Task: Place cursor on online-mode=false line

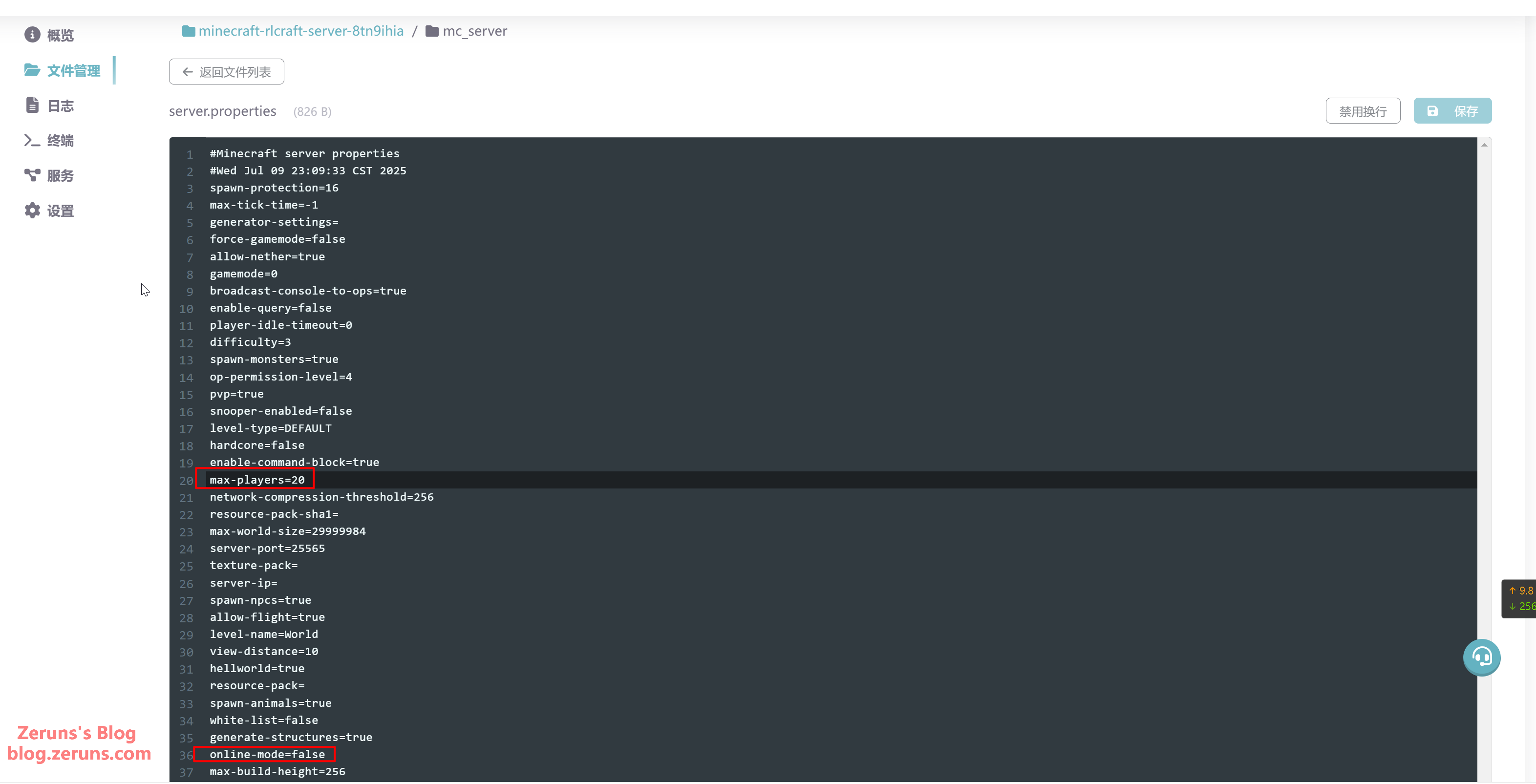Action: [x=267, y=754]
